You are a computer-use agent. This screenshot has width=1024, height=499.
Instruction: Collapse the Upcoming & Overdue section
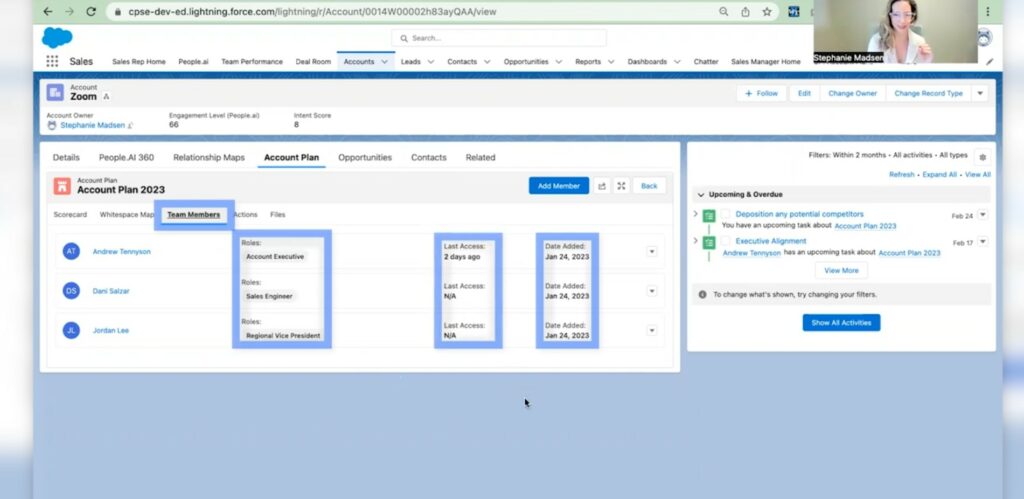[701, 195]
